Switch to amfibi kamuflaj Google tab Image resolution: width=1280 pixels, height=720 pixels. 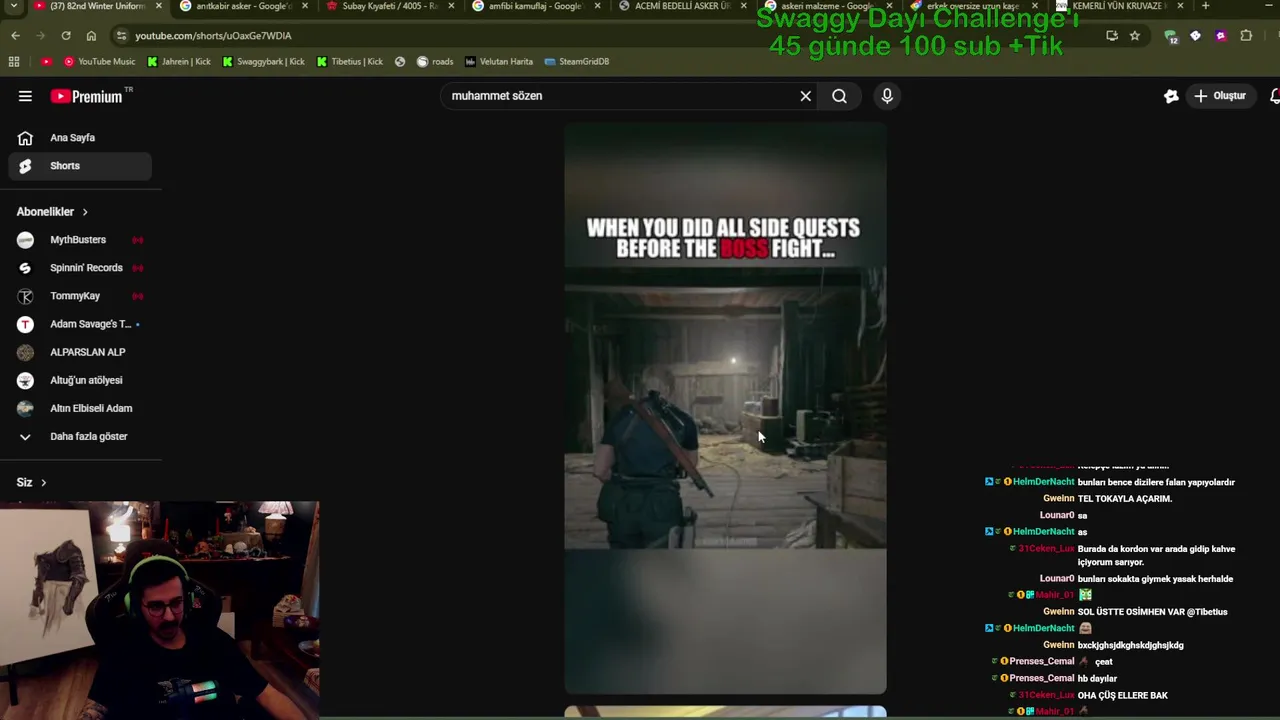point(536,6)
